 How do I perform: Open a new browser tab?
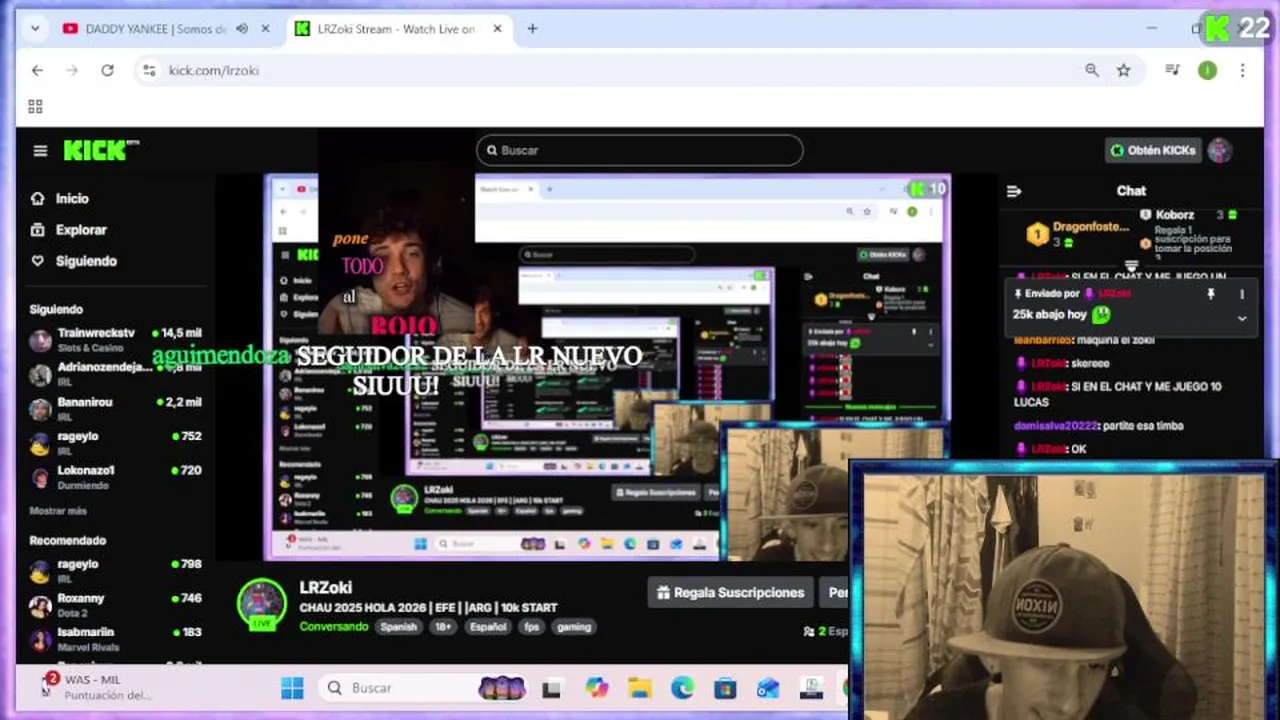tap(532, 29)
